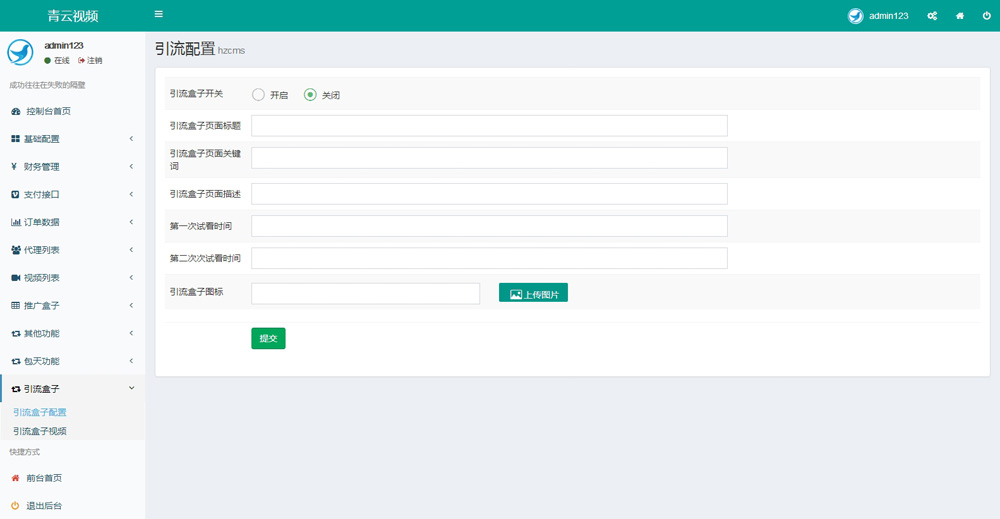Click the admin123 avatar in header
This screenshot has width=1000, height=519.
pyautogui.click(x=855, y=16)
